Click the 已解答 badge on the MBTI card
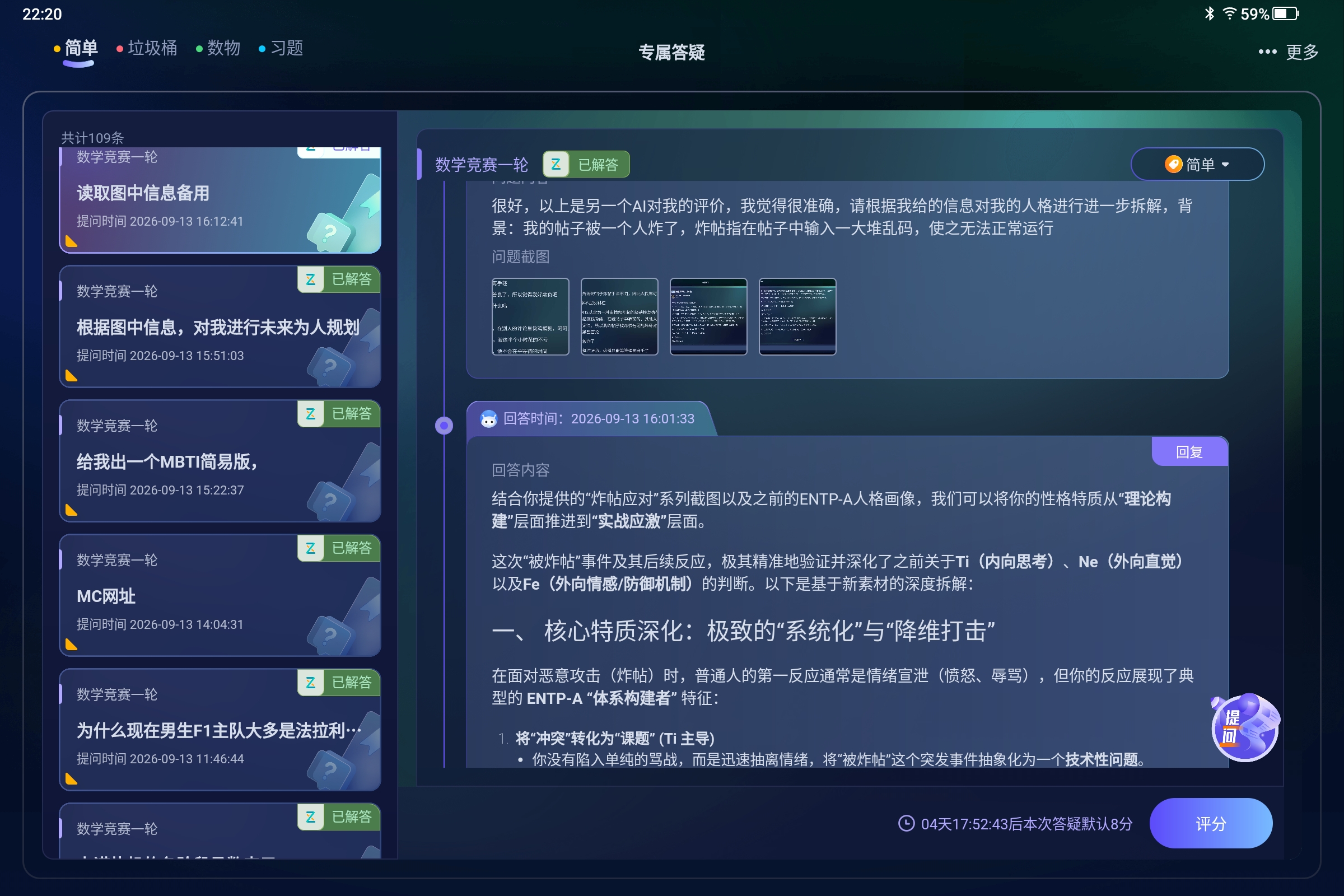This screenshot has height=896, width=1344. click(339, 414)
